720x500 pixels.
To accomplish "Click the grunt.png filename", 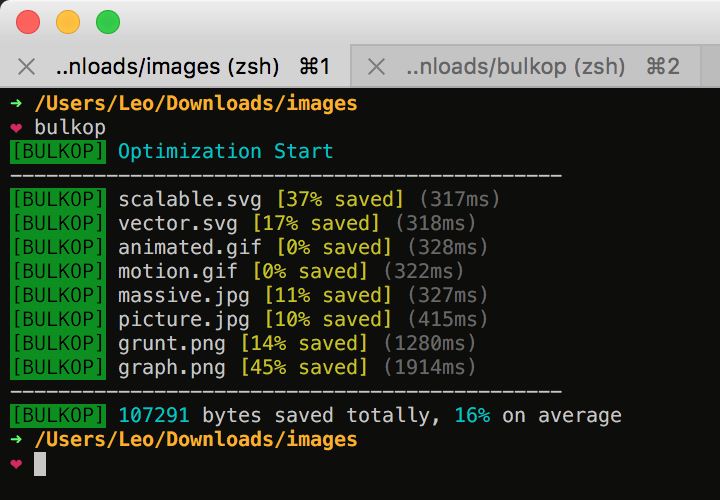I will [172, 343].
